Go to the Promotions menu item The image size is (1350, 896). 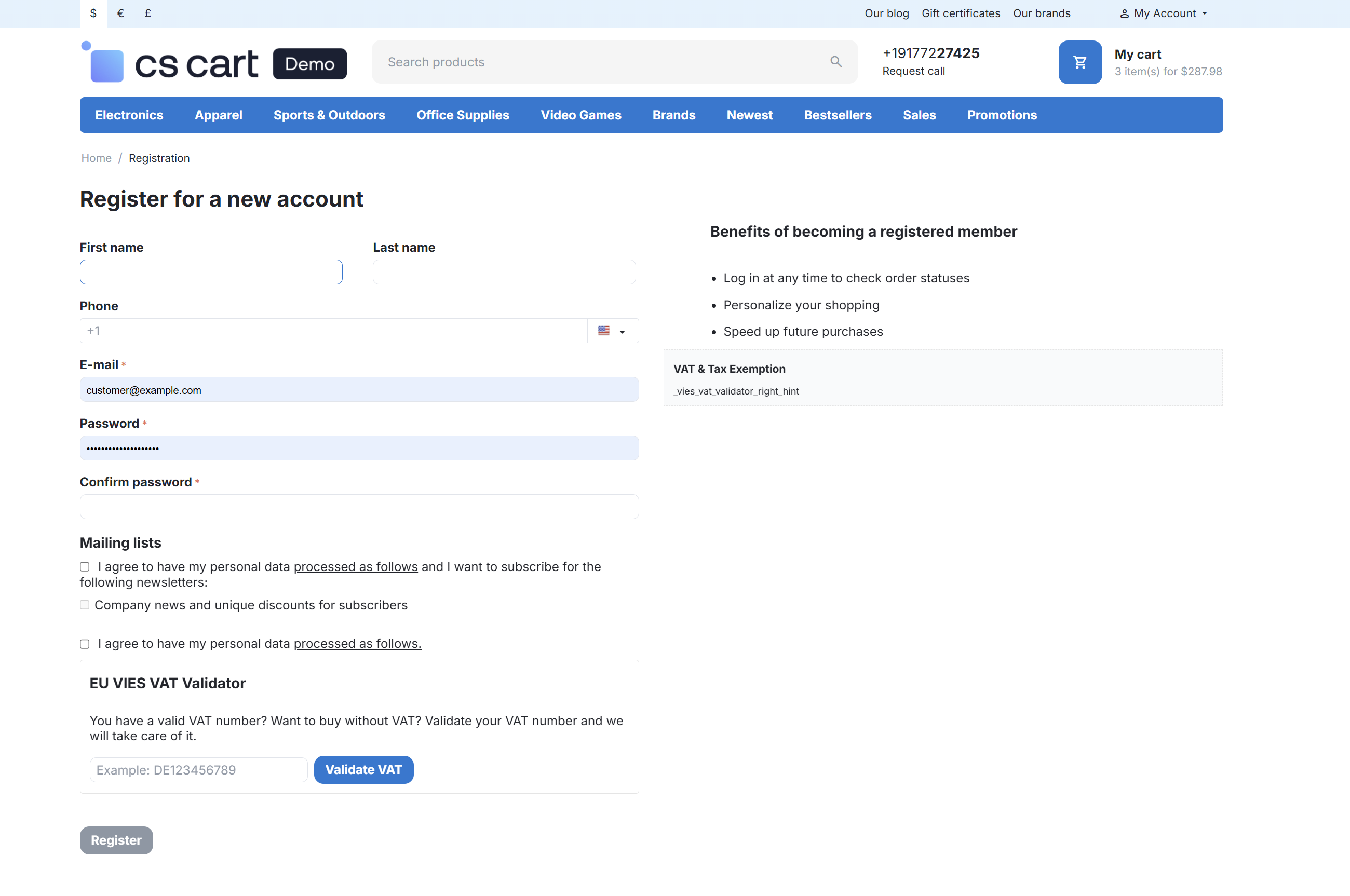(1002, 115)
